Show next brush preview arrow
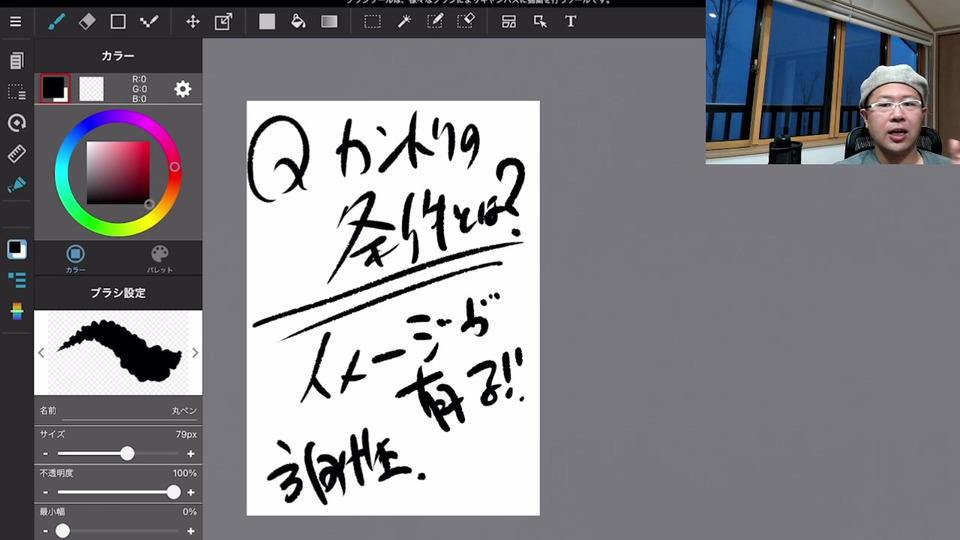Viewport: 960px width, 540px height. point(195,353)
